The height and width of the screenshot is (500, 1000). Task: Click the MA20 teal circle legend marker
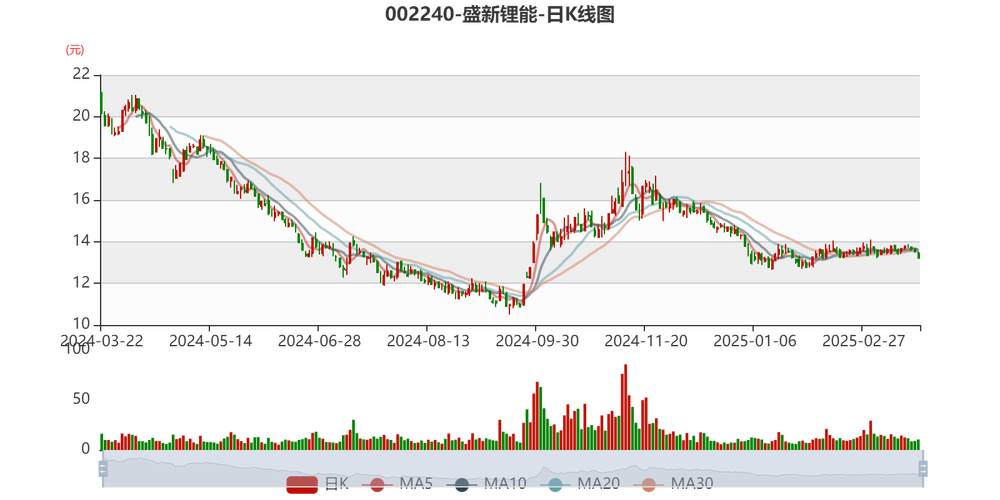tap(555, 485)
